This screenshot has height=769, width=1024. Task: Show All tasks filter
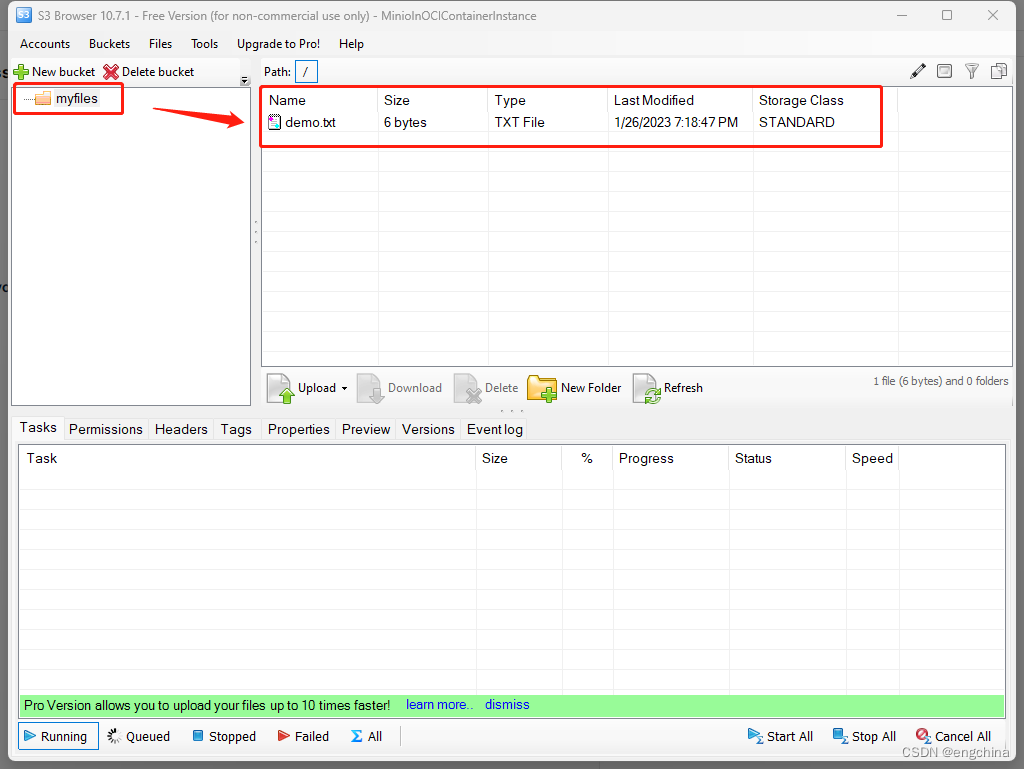click(x=366, y=736)
